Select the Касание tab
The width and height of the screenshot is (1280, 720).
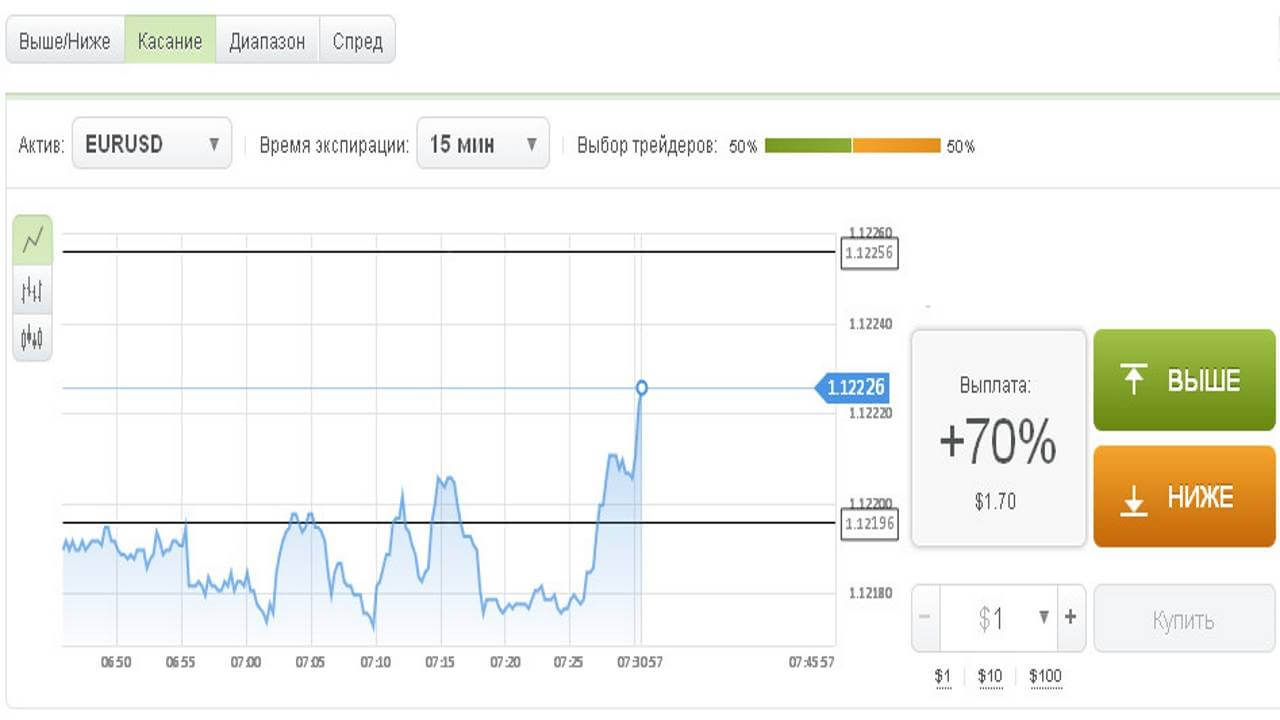pyautogui.click(x=170, y=42)
